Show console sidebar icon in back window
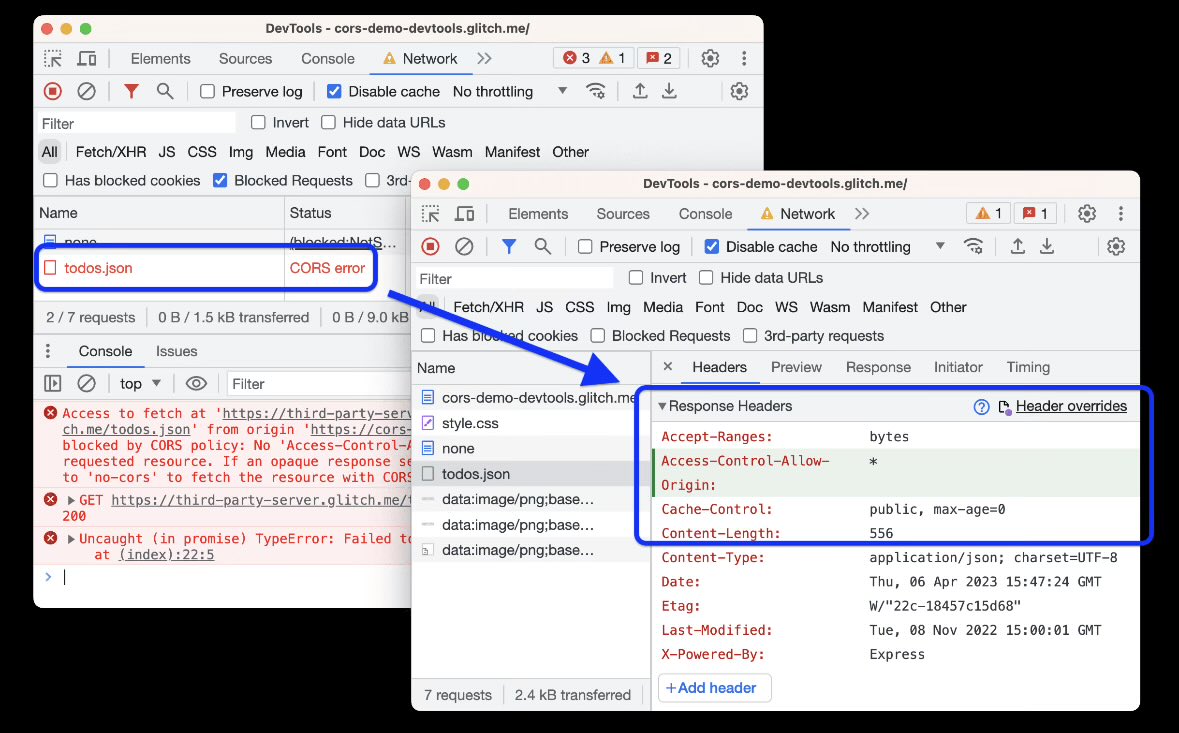The image size is (1179, 733). click(x=53, y=383)
